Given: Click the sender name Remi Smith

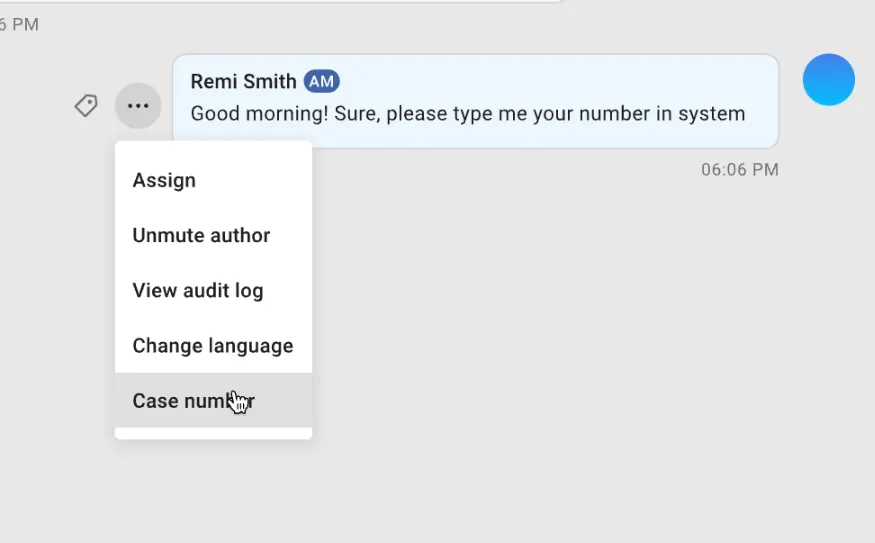Looking at the screenshot, I should [x=243, y=82].
